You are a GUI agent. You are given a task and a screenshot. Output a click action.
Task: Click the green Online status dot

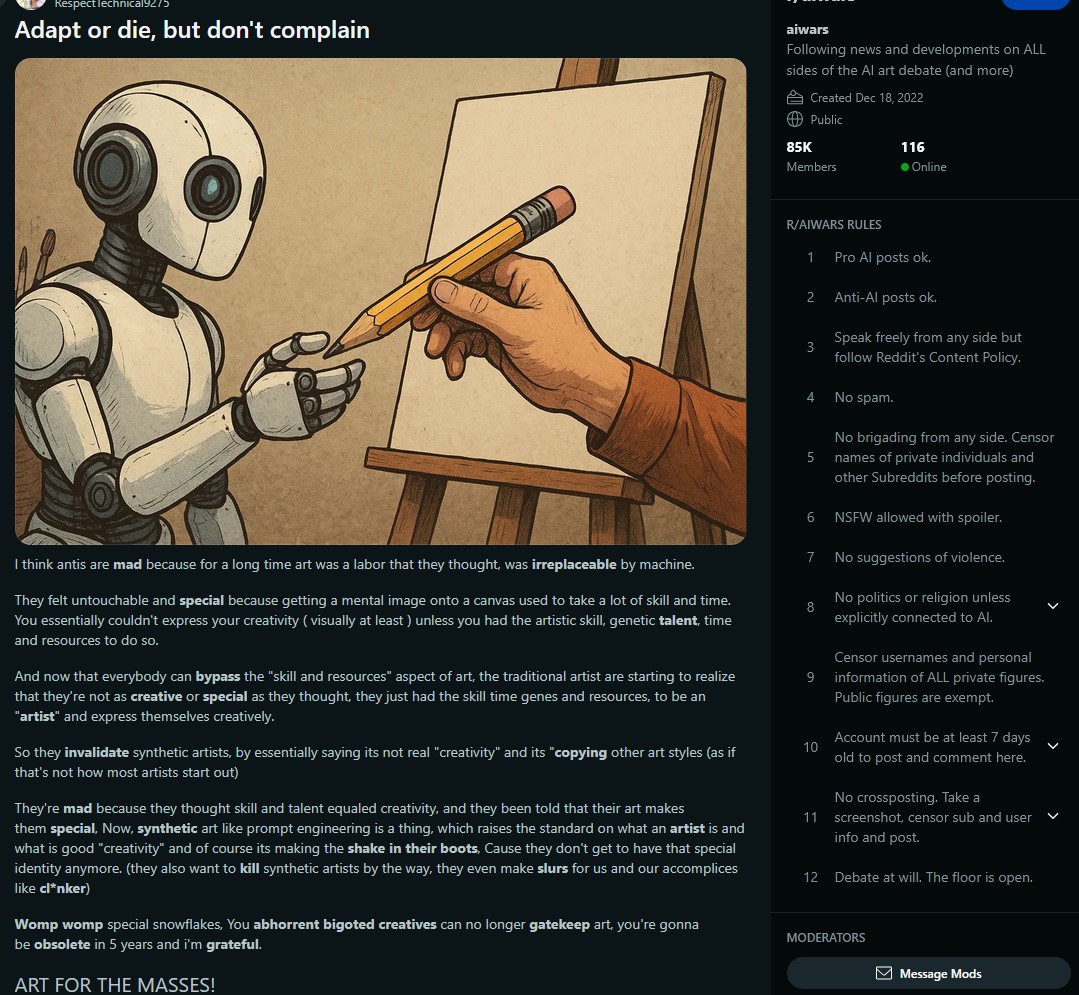click(x=905, y=167)
